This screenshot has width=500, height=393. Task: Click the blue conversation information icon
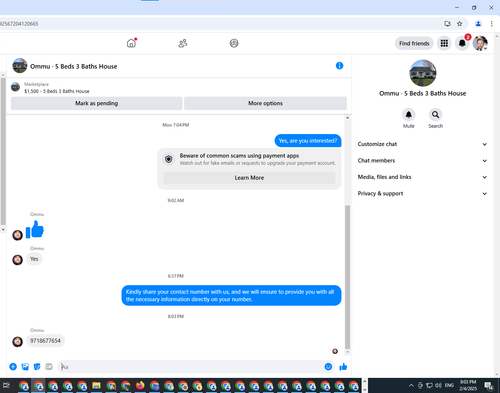tap(339, 66)
